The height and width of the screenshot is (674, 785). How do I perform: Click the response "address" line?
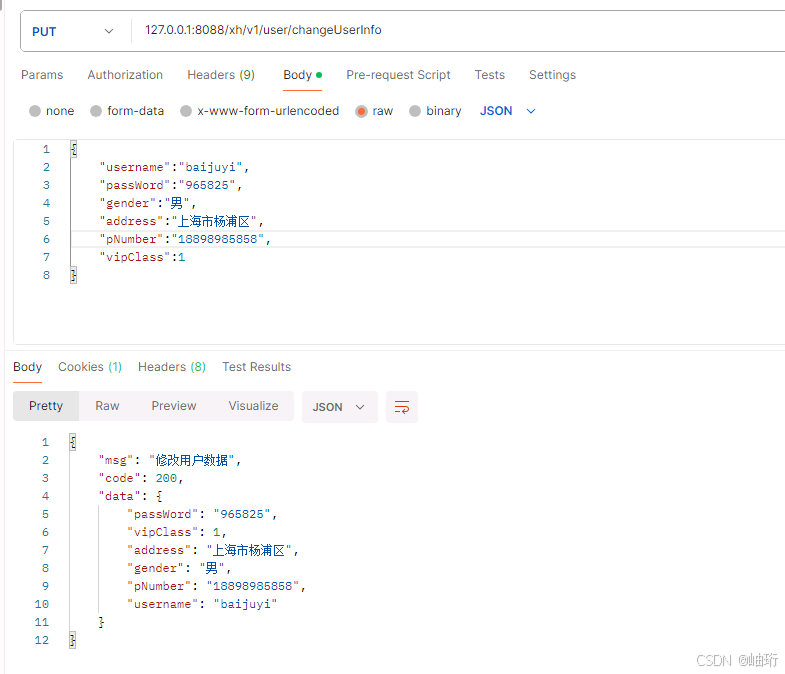pyautogui.click(x=213, y=550)
